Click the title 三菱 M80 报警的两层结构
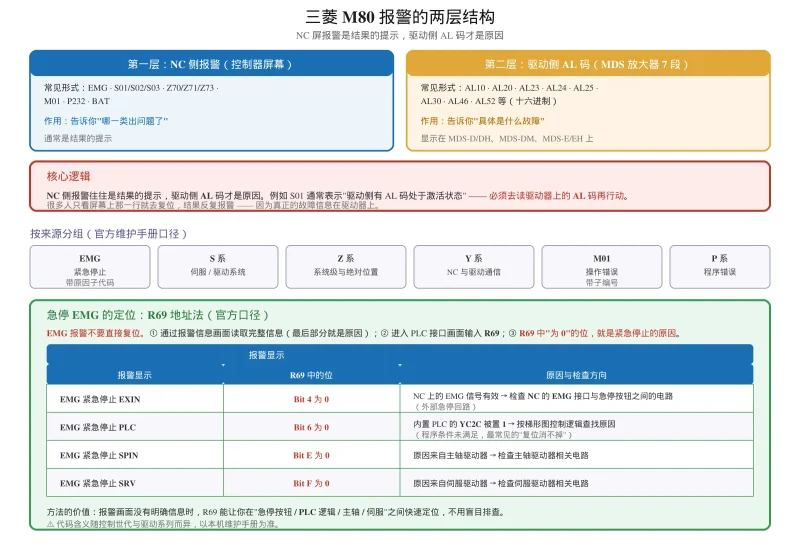800x547 pixels. coord(400,17)
